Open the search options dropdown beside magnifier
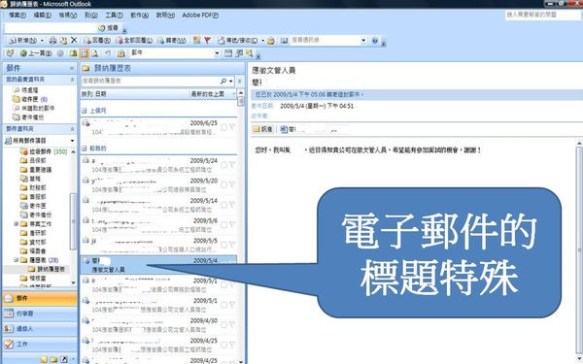The image size is (583, 364). [x=231, y=81]
